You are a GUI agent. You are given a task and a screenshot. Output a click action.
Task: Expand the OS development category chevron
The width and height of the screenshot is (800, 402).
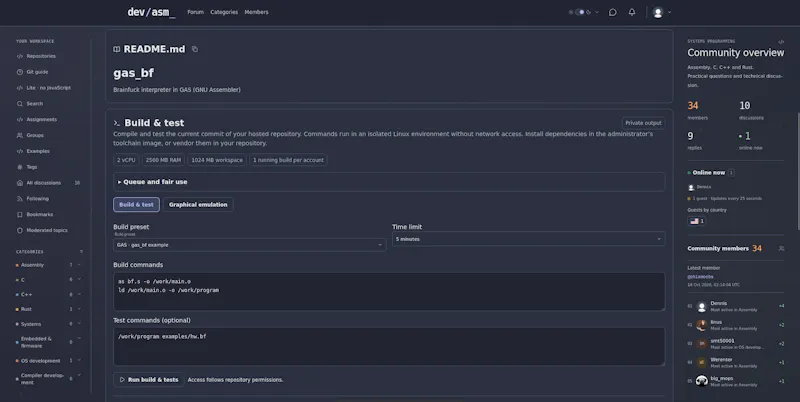point(79,360)
